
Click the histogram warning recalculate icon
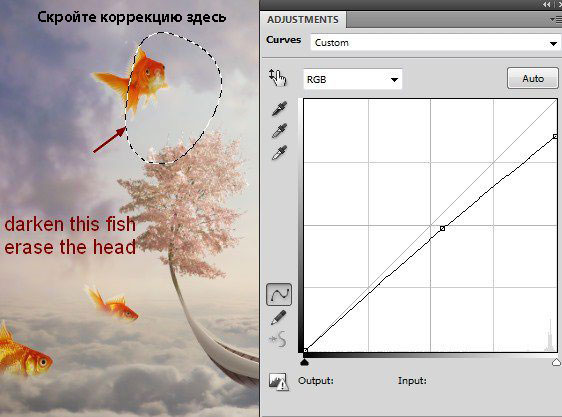(278, 382)
